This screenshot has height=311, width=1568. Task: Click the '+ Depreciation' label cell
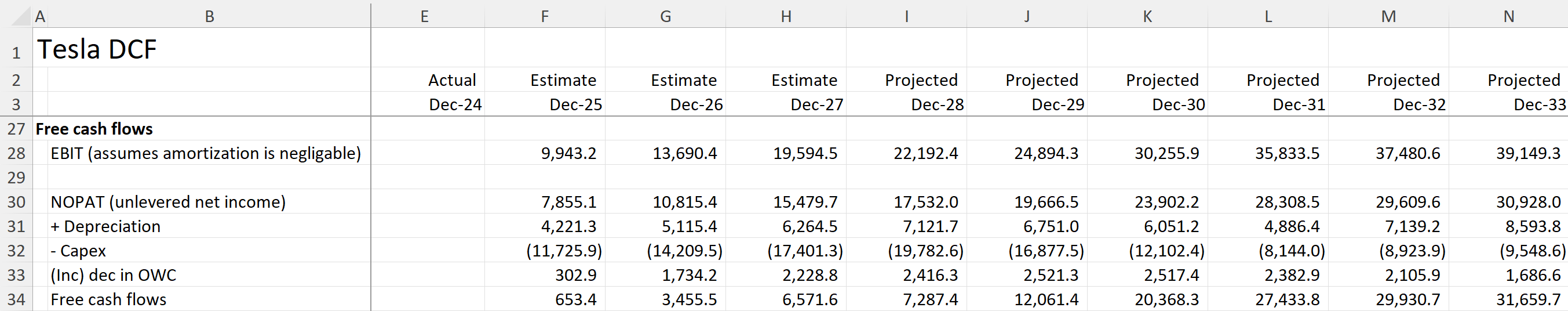tap(105, 226)
